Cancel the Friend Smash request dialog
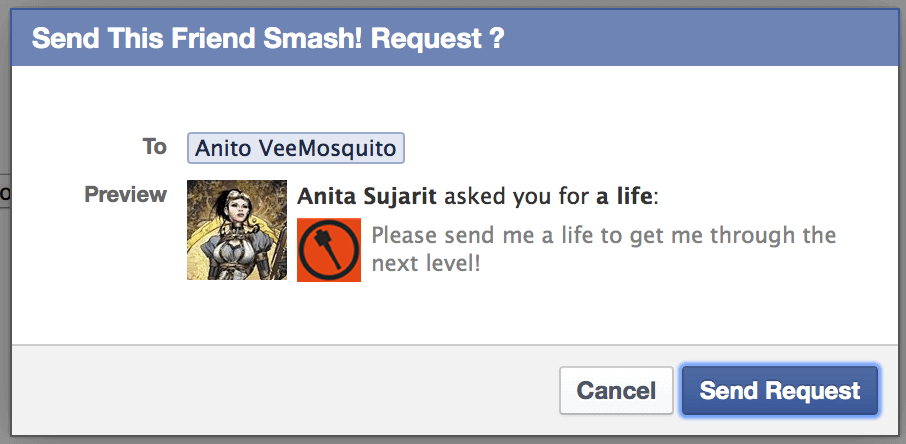Image resolution: width=906 pixels, height=444 pixels. [616, 391]
